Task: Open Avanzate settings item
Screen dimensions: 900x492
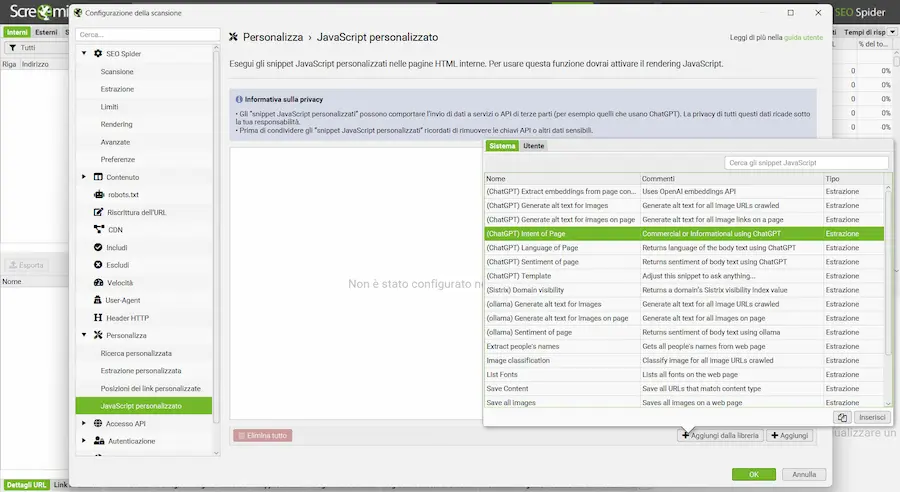Action: pos(115,142)
